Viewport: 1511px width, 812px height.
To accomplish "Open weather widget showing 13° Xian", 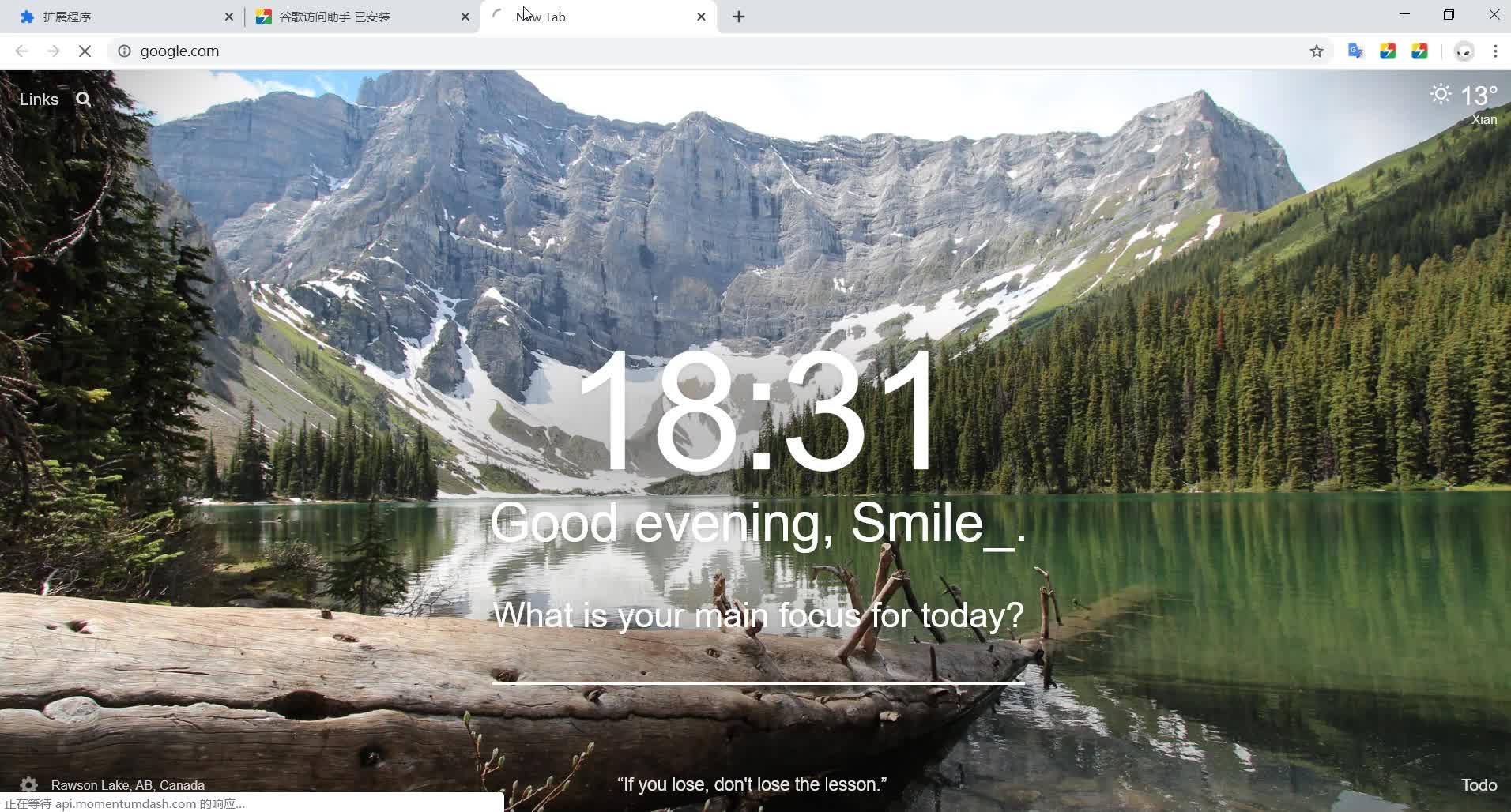I will (x=1464, y=104).
